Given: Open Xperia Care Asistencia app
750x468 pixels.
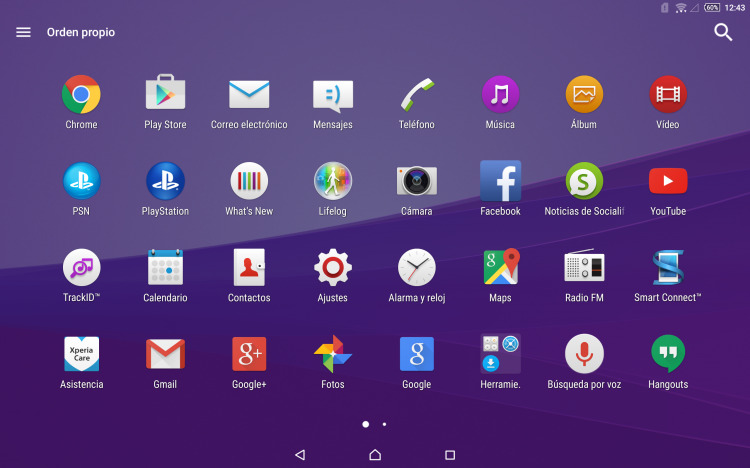Looking at the screenshot, I should tap(81, 354).
